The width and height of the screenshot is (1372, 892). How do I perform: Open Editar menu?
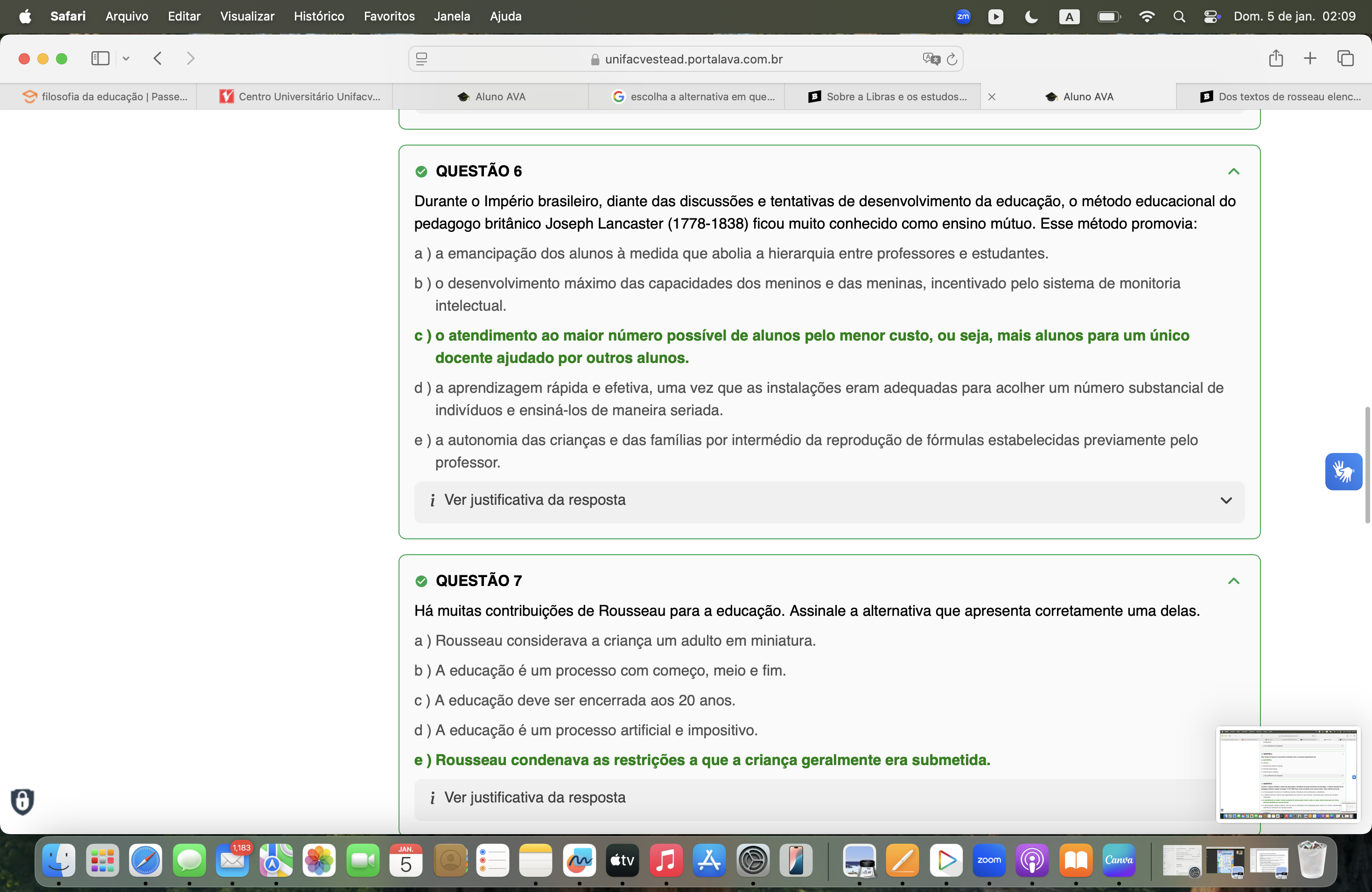[184, 16]
